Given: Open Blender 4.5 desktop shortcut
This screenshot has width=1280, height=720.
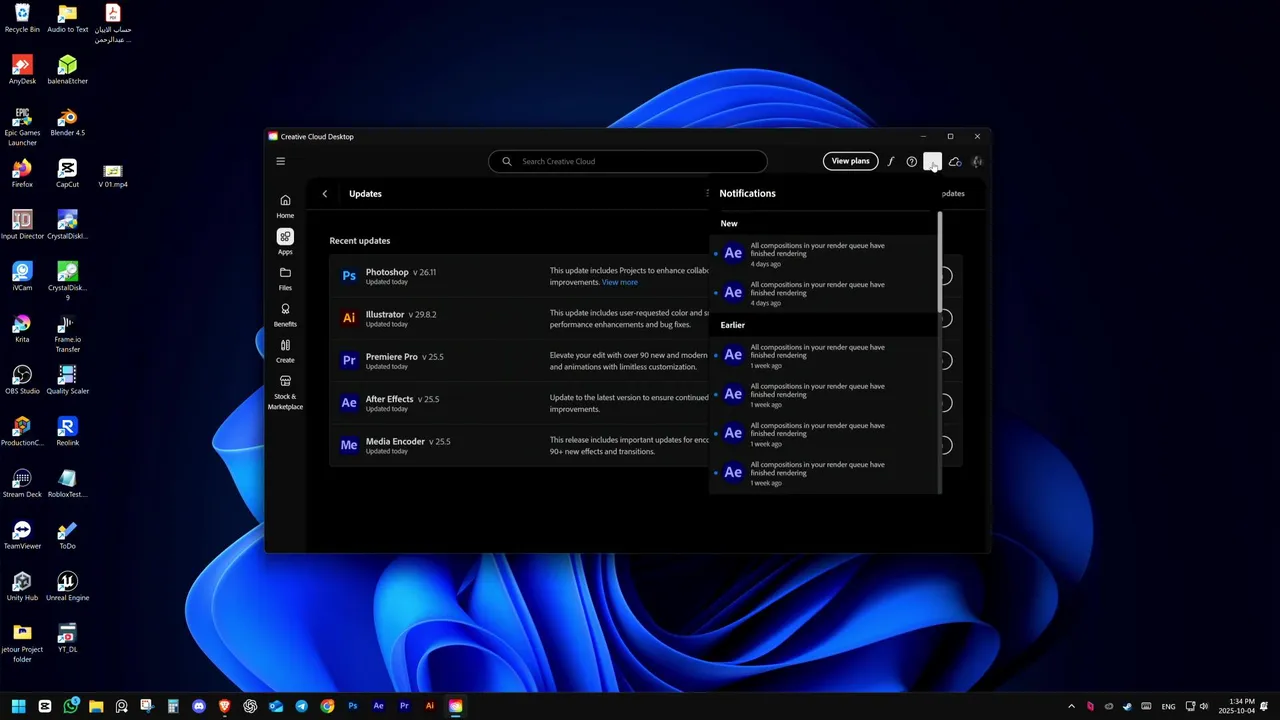Looking at the screenshot, I should point(67,122).
